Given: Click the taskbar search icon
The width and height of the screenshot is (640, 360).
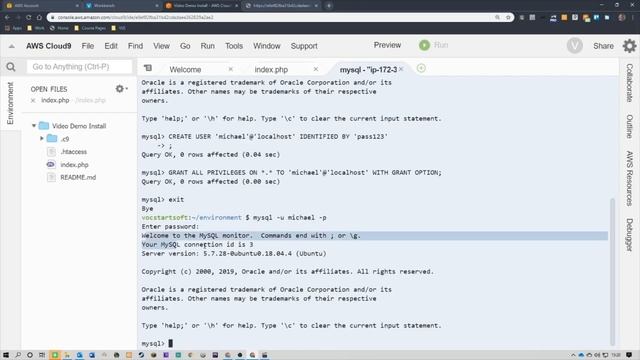Looking at the screenshot, I should (18, 355).
